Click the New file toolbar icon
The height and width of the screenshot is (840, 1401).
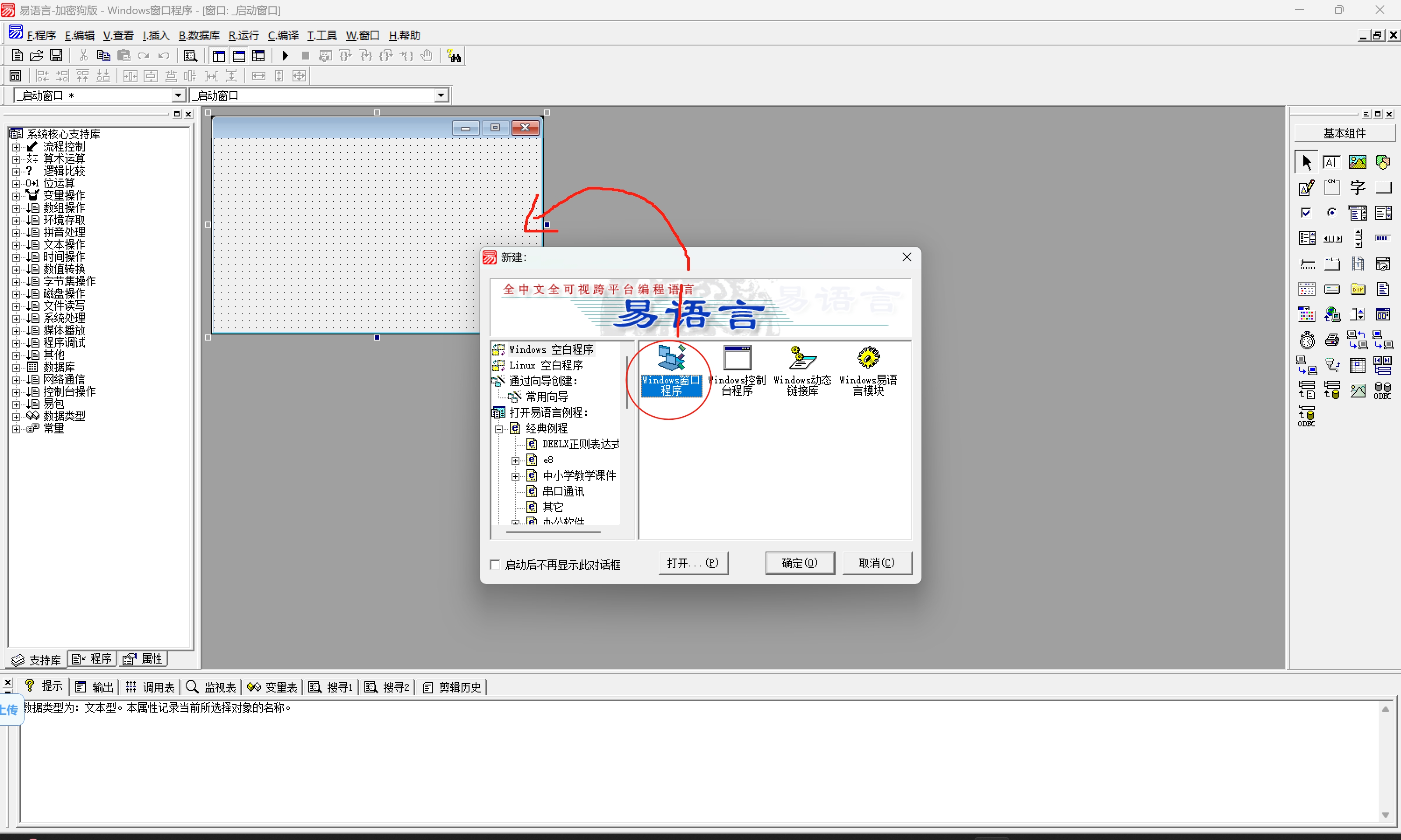click(18, 56)
